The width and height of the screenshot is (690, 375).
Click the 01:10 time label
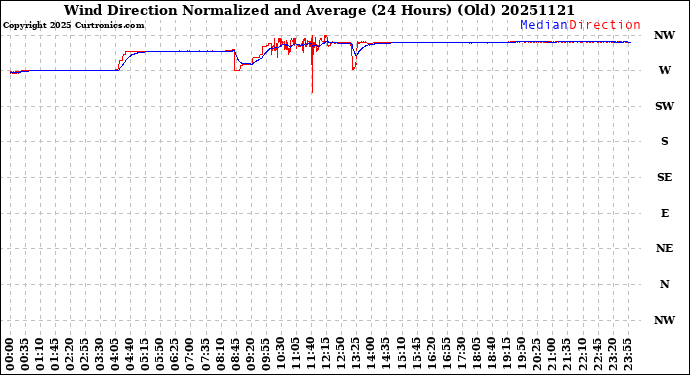point(40,355)
